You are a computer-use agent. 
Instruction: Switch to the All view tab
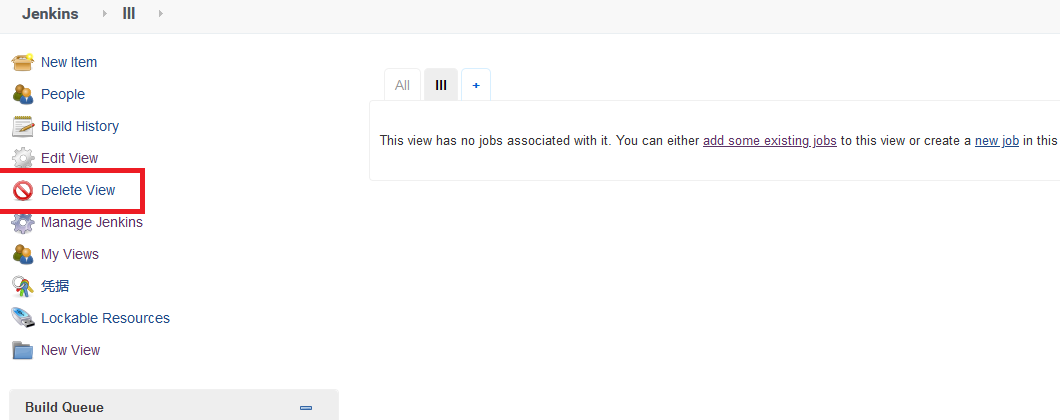pos(402,85)
